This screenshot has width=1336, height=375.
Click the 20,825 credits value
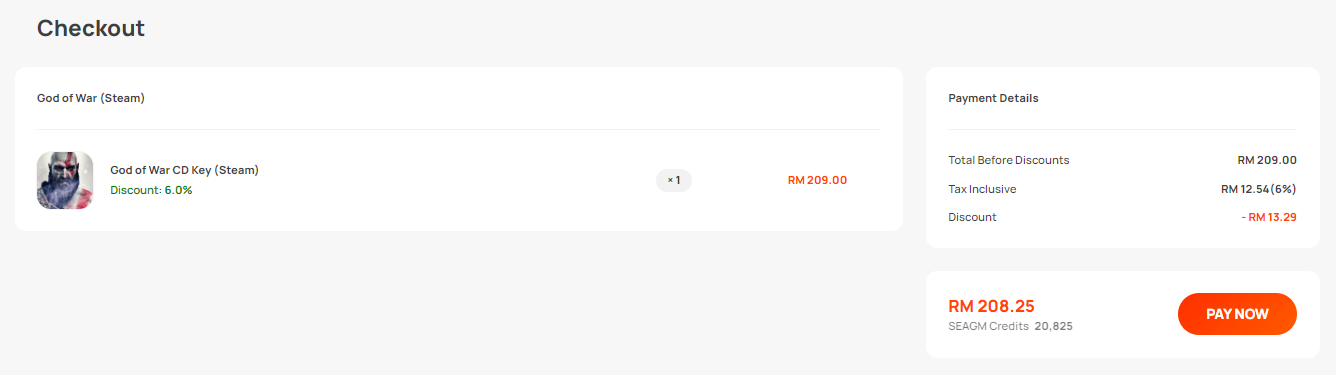[1054, 326]
